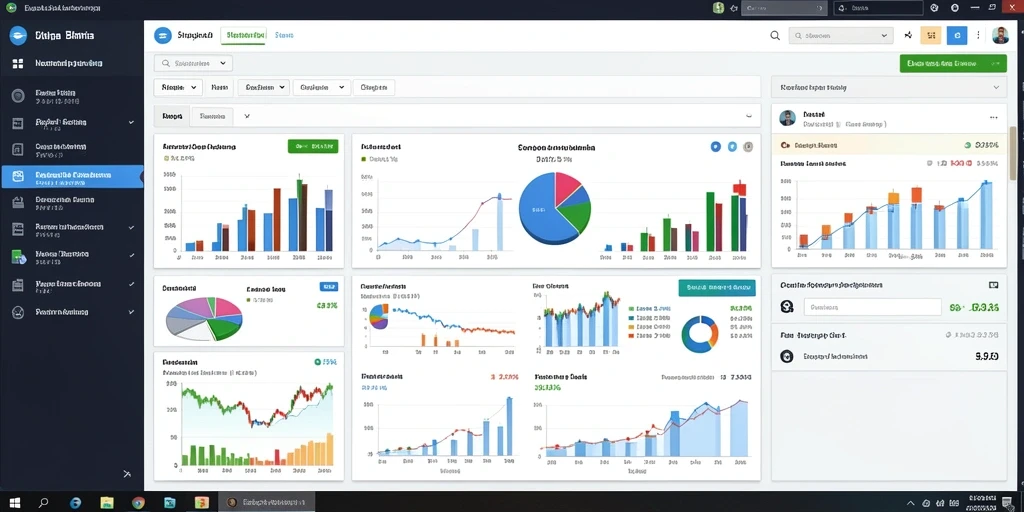This screenshot has width=1024, height=512.
Task: Select the green underlined header tab
Action: click(x=244, y=36)
